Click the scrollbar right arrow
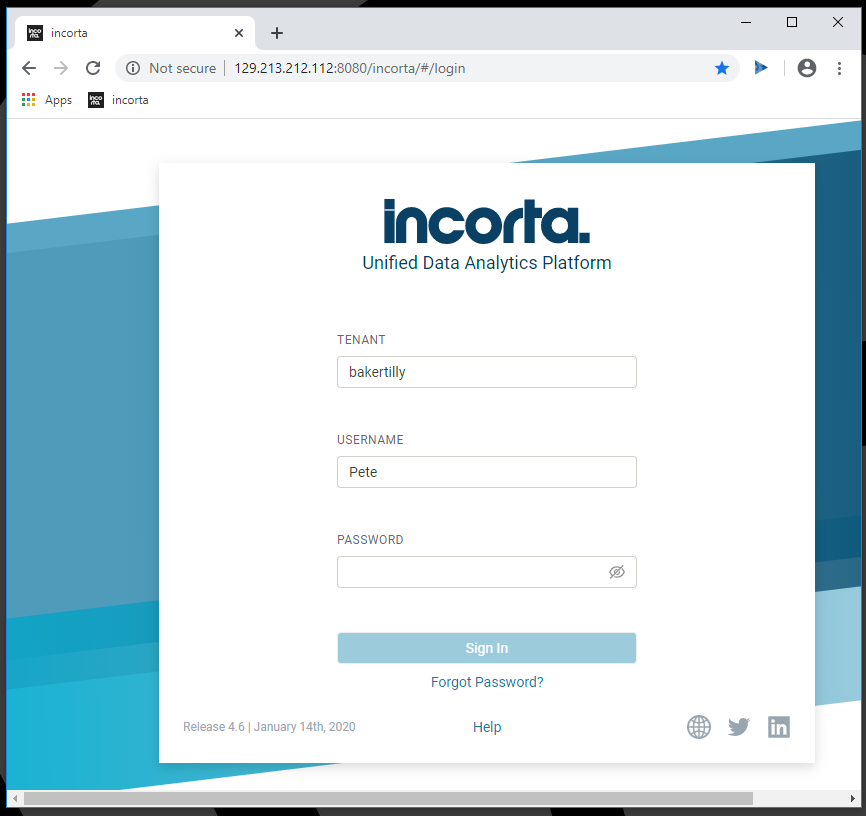 (x=853, y=798)
